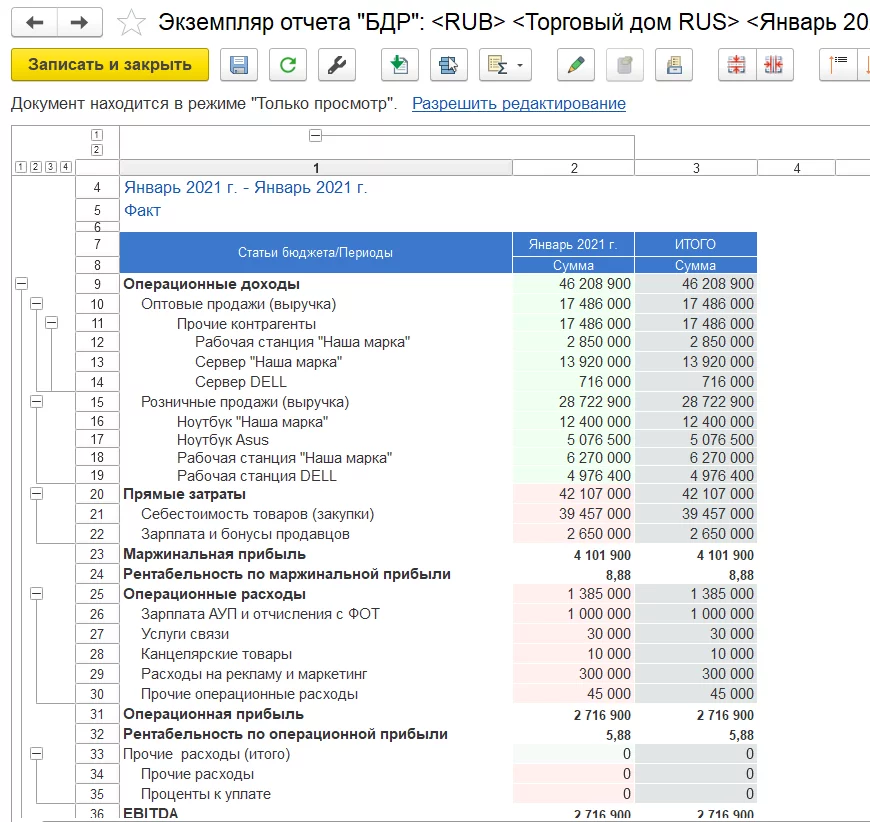Add report to favorites with star icon
Viewport: 870px width, 822px height.
coord(130,22)
